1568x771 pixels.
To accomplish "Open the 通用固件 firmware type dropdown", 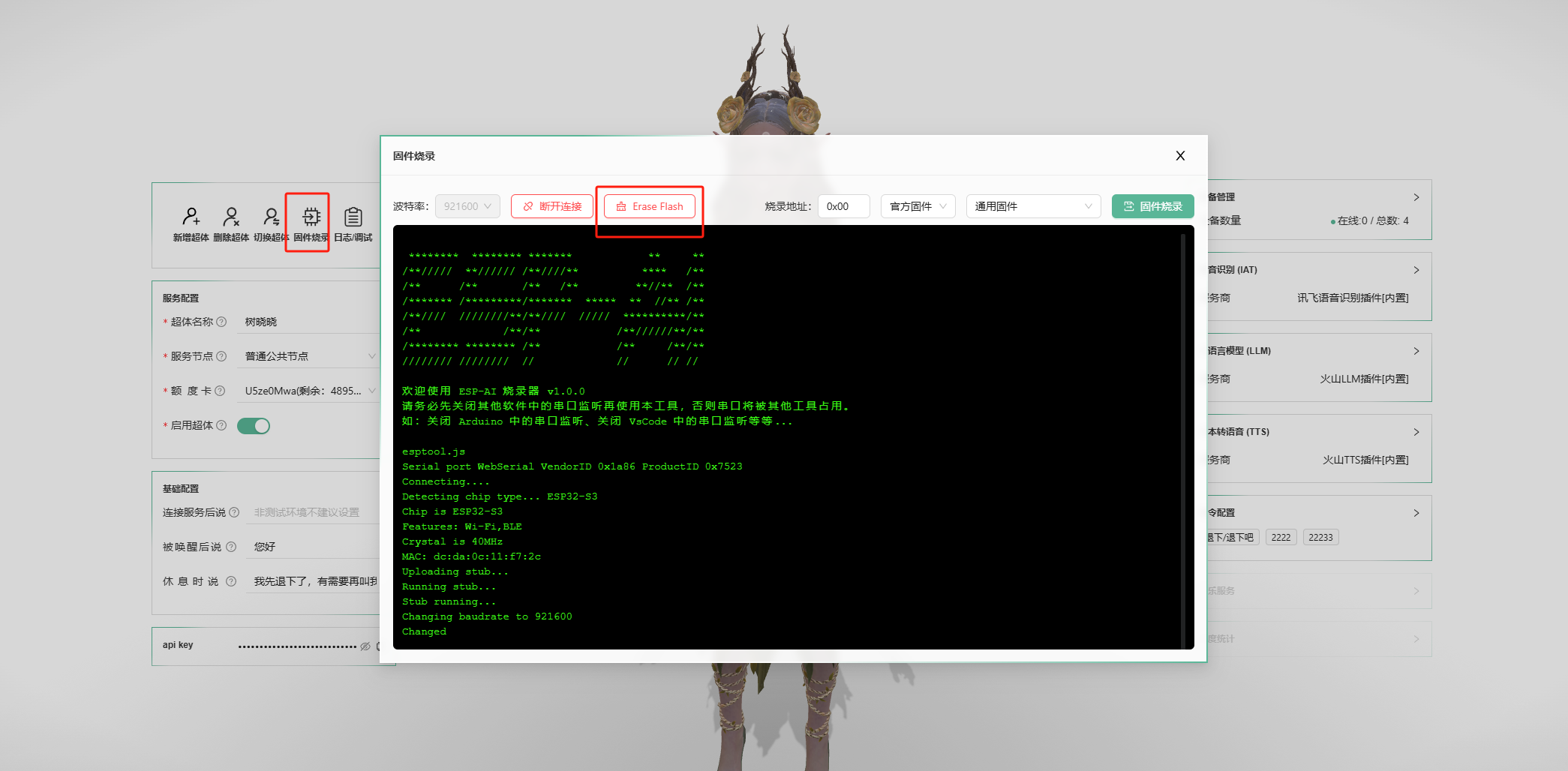I will coord(1032,206).
